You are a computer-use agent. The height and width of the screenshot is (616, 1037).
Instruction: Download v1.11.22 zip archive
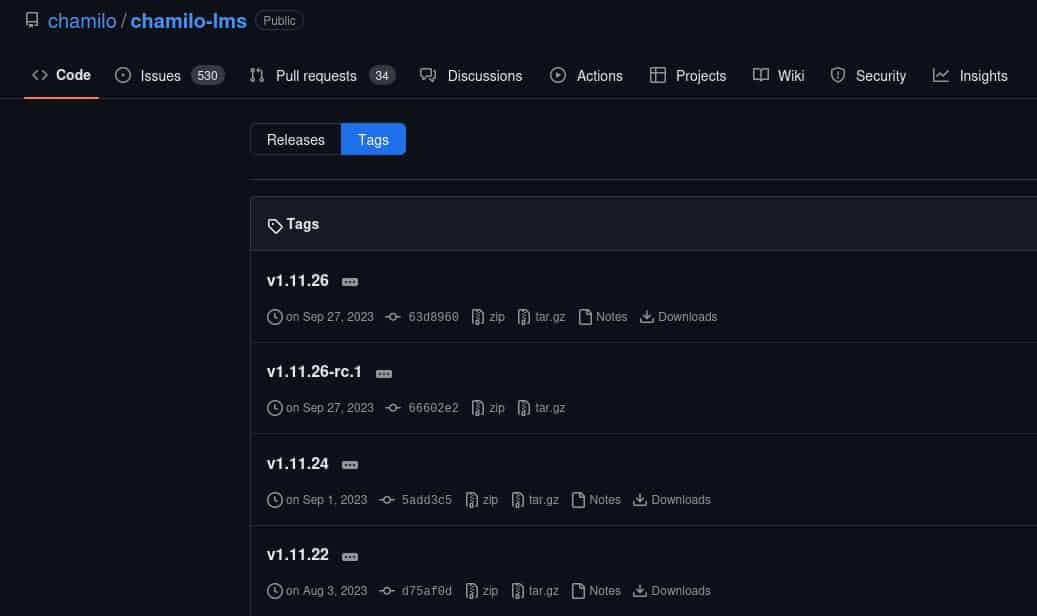[481, 591]
